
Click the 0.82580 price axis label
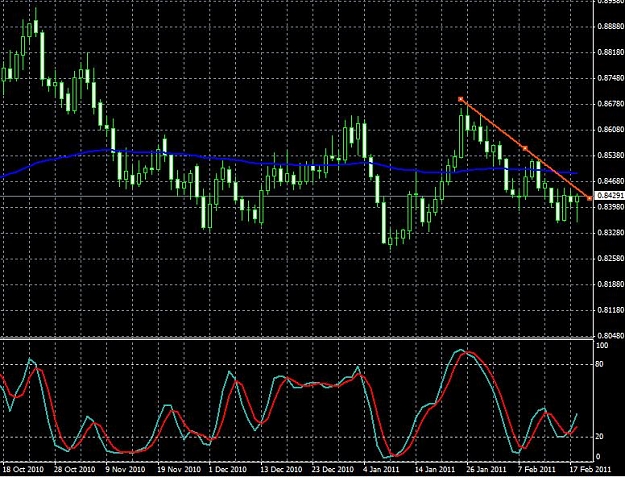tap(611, 259)
